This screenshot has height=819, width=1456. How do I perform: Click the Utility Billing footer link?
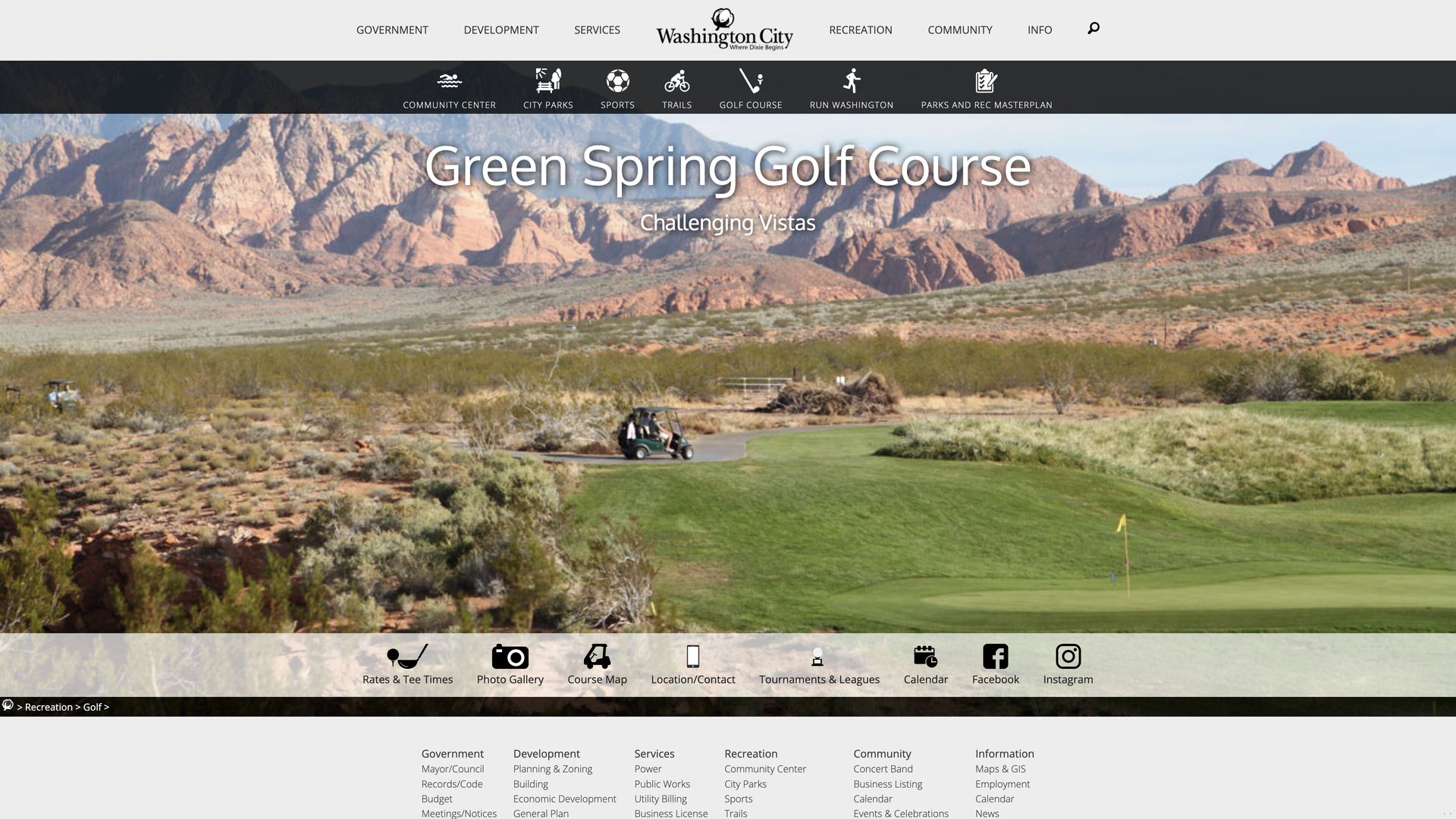660,799
